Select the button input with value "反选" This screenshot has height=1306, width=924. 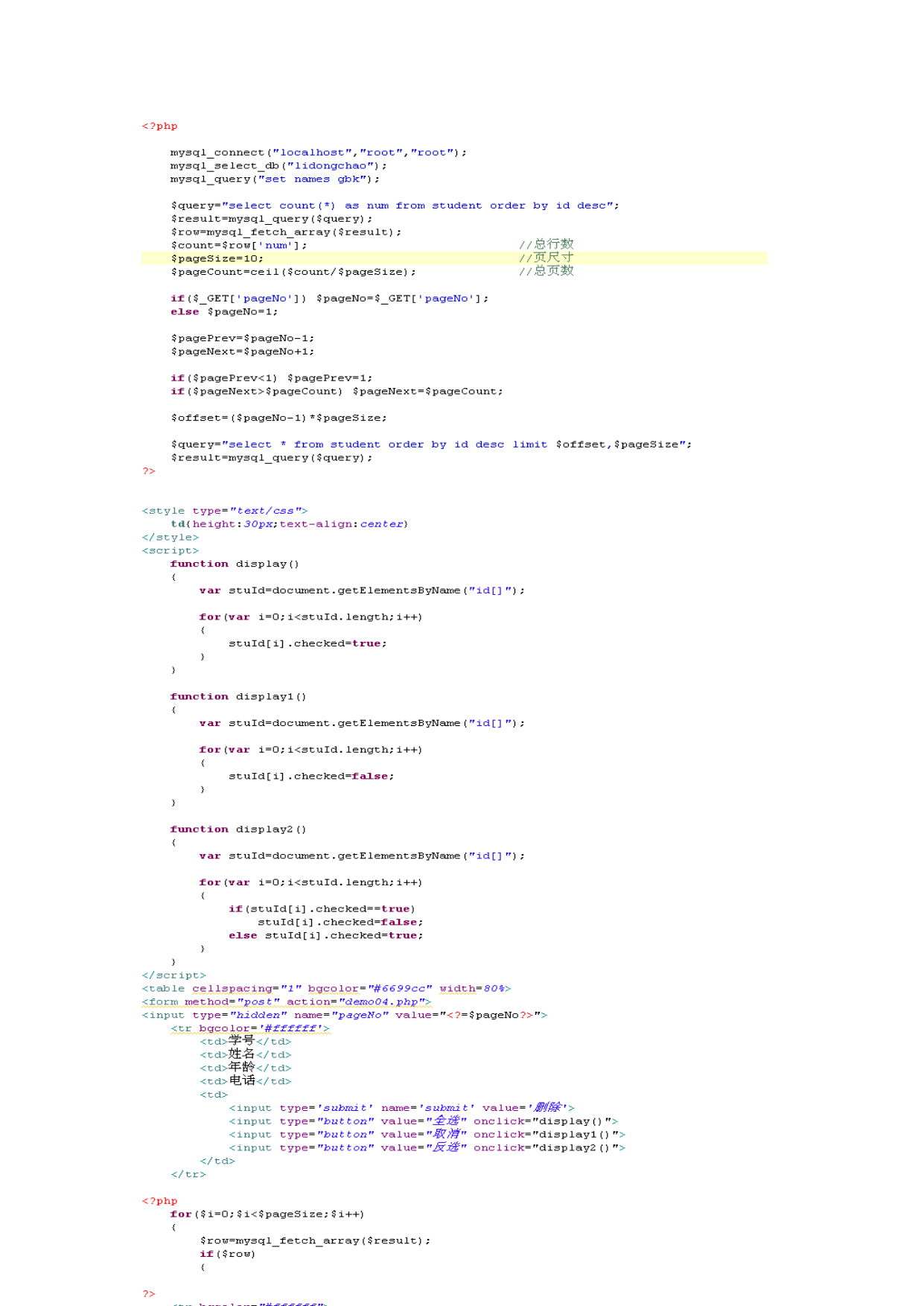point(427,1148)
